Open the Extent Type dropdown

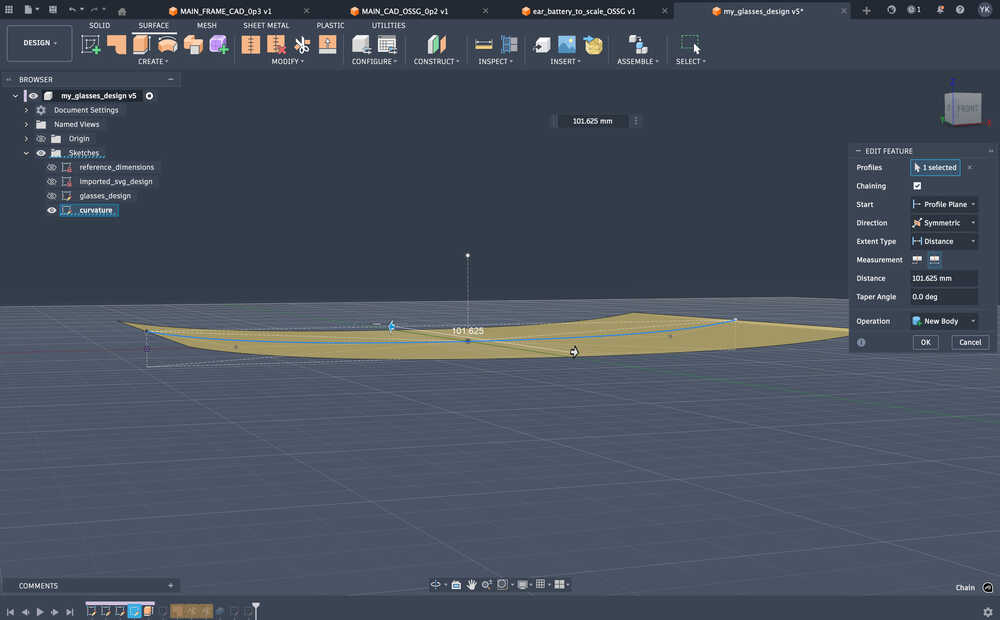point(943,241)
